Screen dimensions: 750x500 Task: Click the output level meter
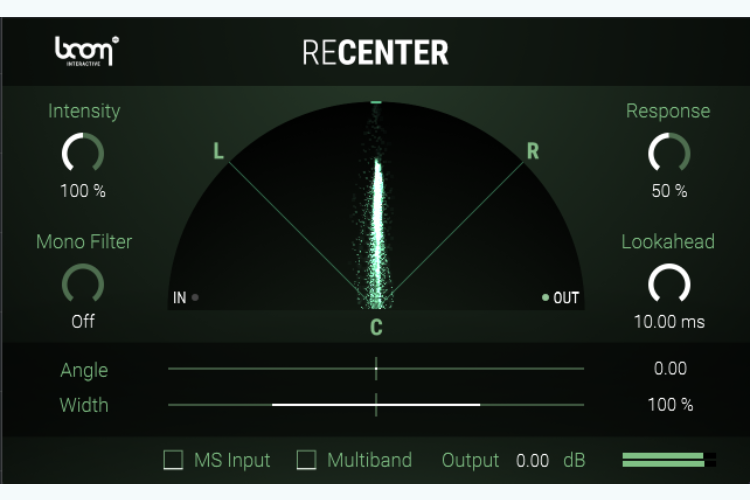669,460
